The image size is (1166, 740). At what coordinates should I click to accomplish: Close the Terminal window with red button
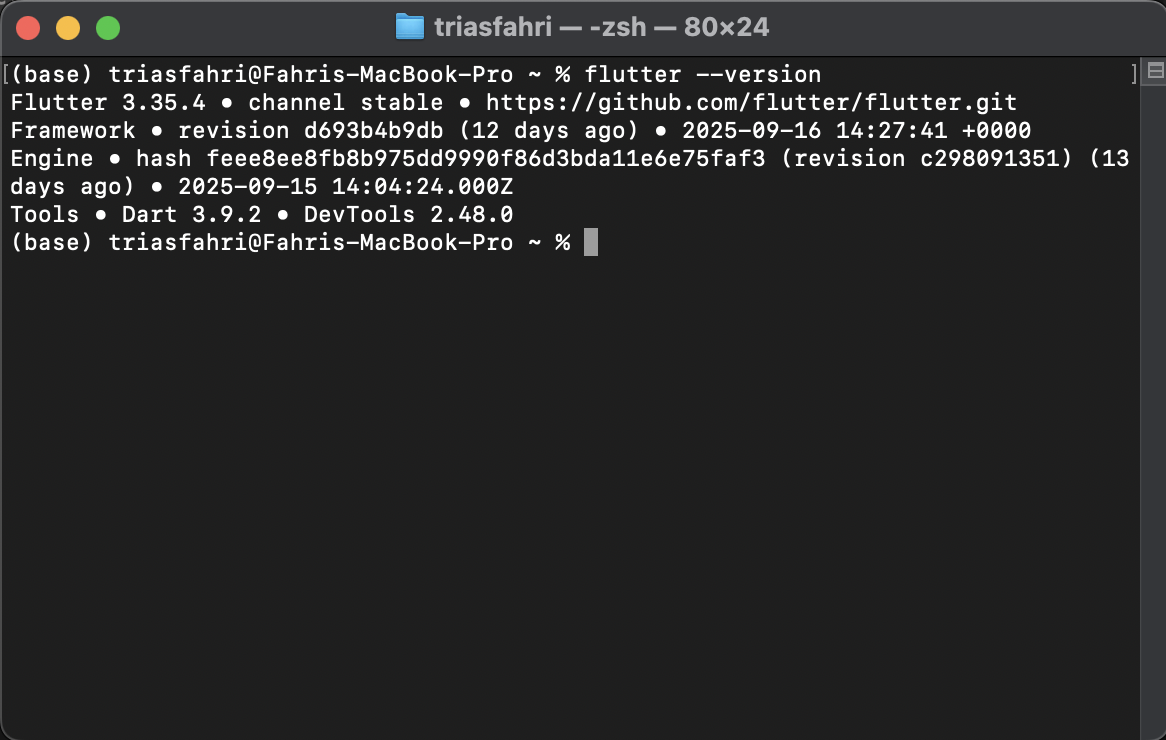(x=28, y=28)
